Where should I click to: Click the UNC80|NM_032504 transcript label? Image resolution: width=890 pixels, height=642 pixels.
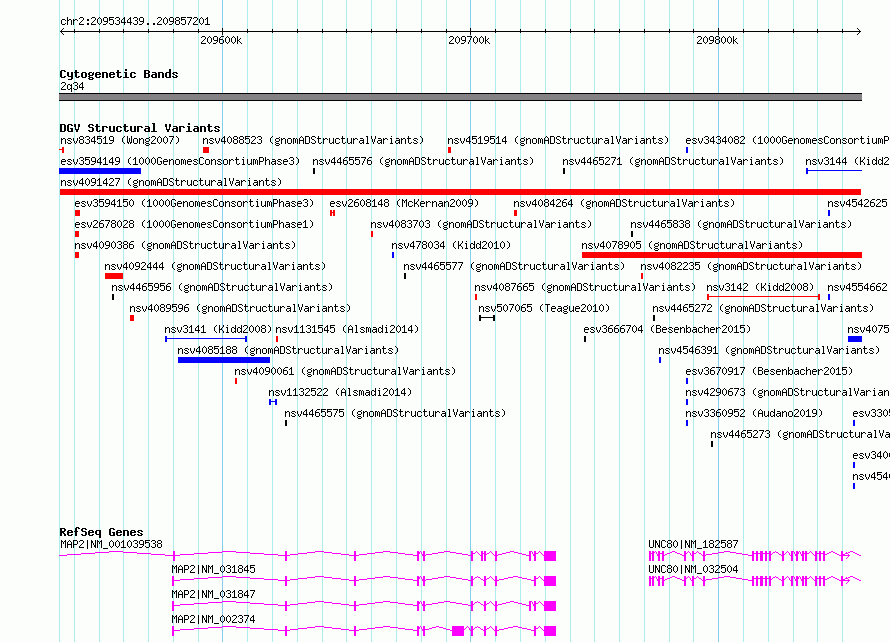693,569
